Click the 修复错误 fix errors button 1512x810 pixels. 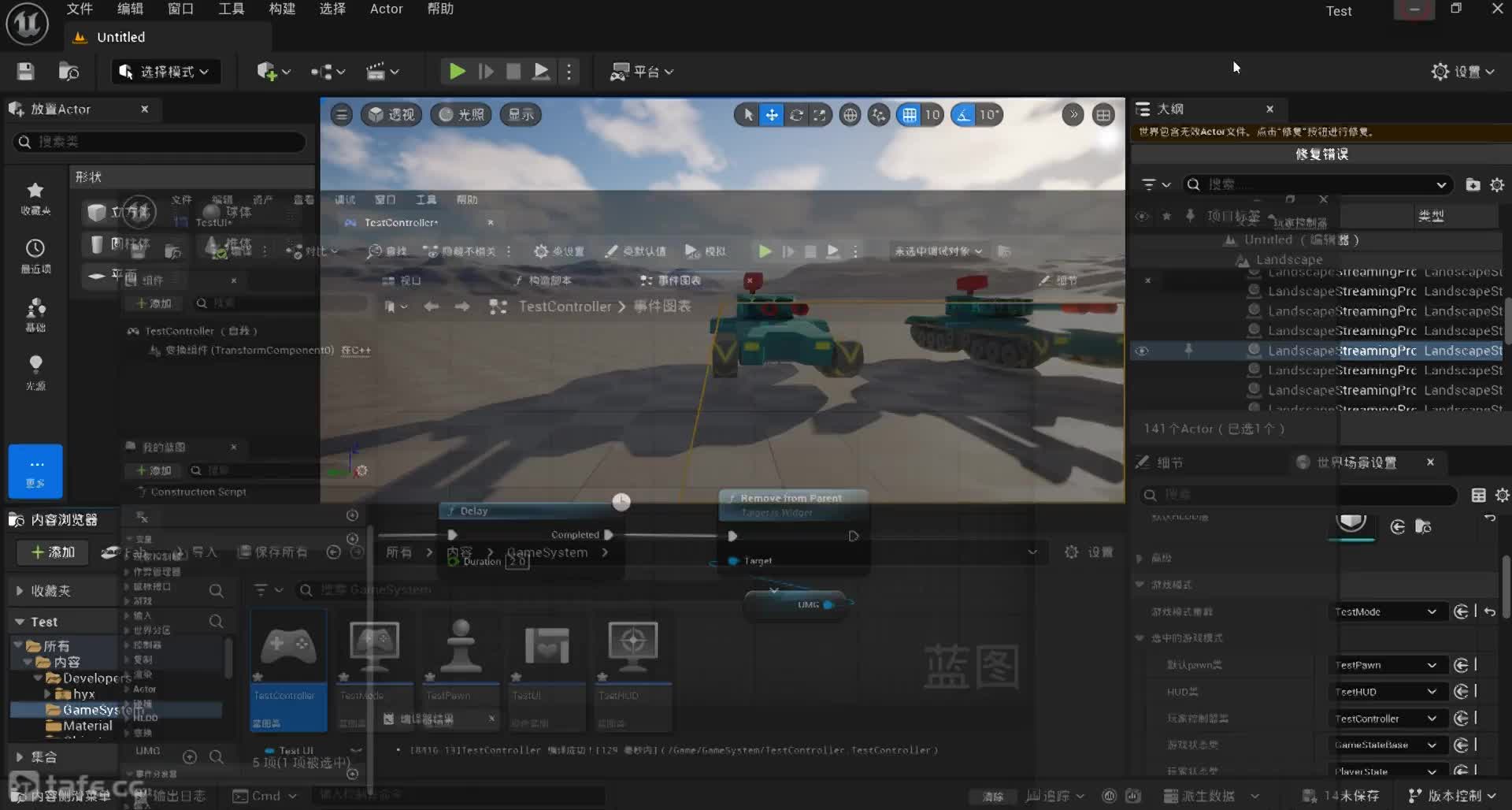pyautogui.click(x=1321, y=154)
